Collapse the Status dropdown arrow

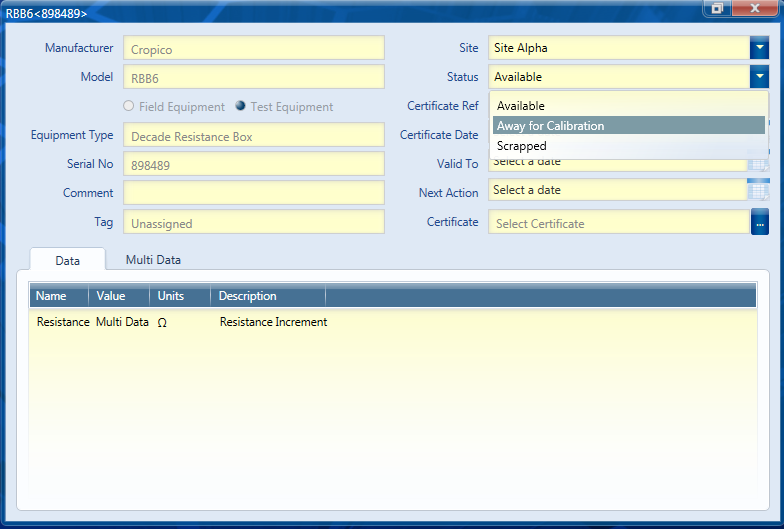tap(759, 77)
